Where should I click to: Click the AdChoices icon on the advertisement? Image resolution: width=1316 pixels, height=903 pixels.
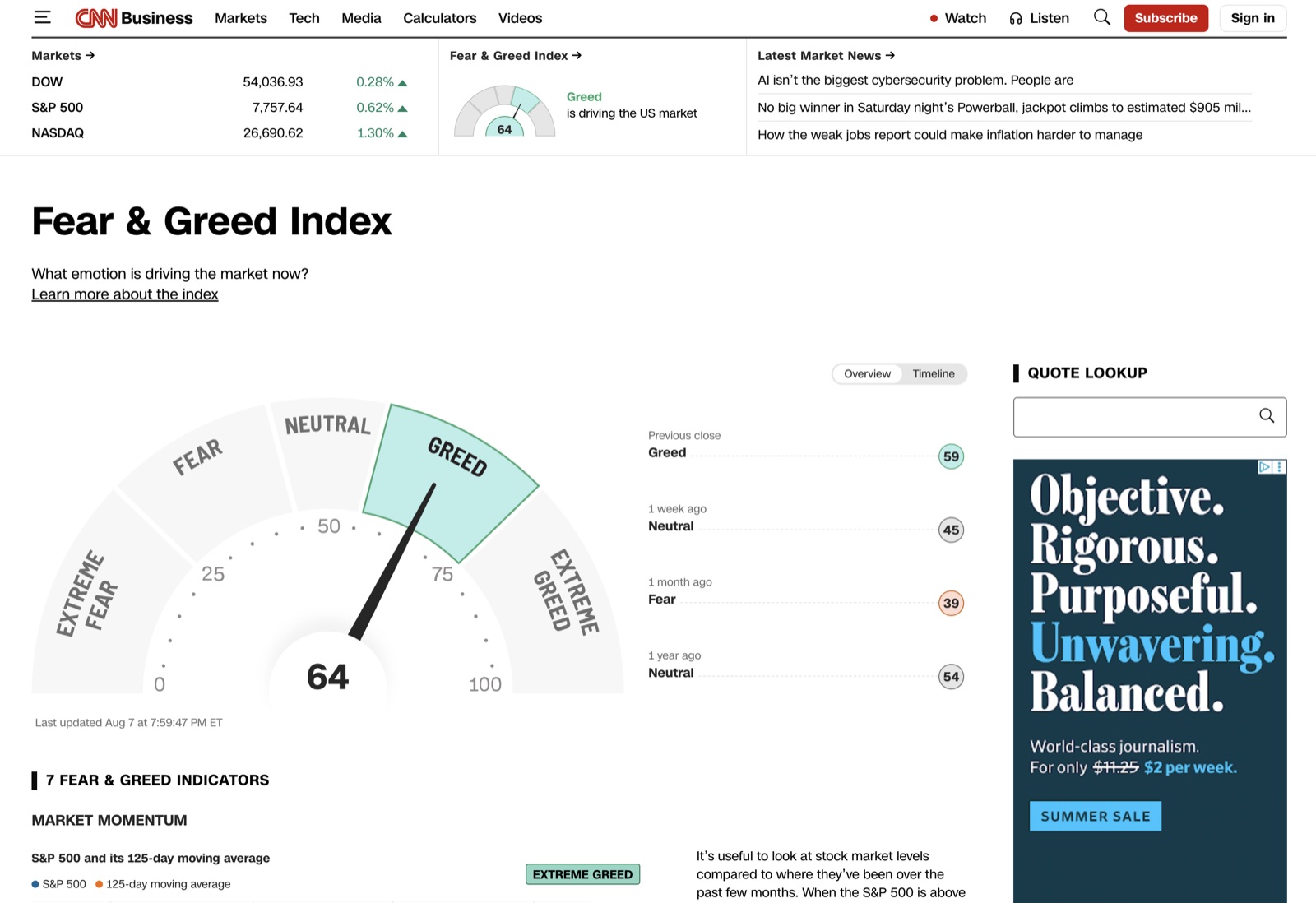pyautogui.click(x=1265, y=467)
